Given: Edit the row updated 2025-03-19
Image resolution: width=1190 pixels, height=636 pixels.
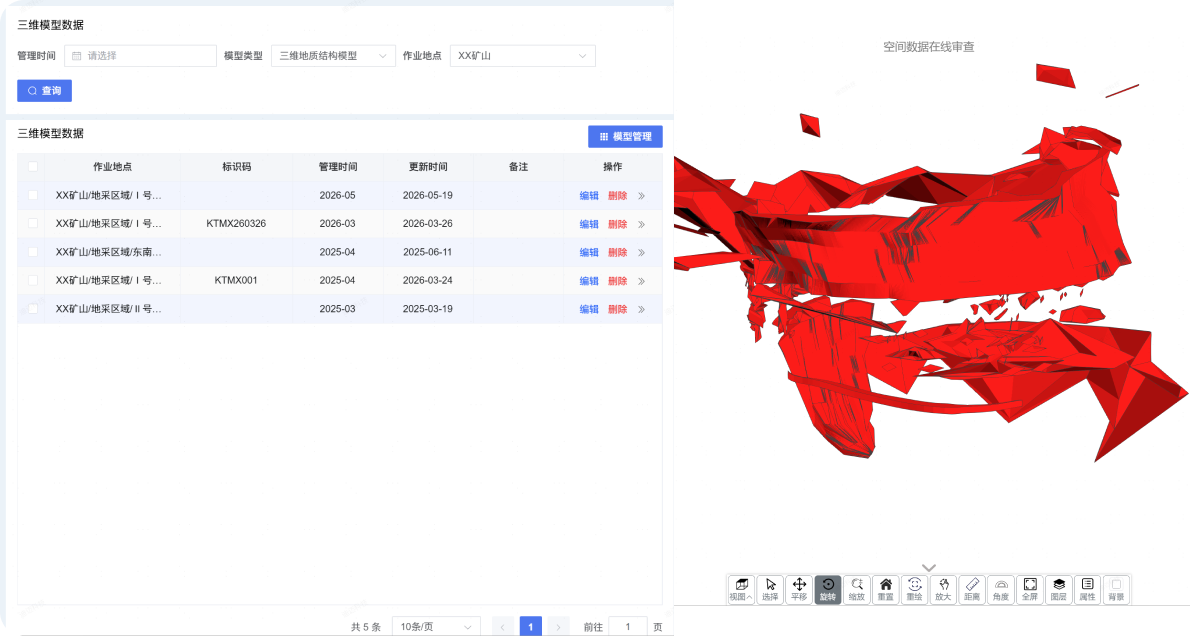Looking at the screenshot, I should 589,309.
